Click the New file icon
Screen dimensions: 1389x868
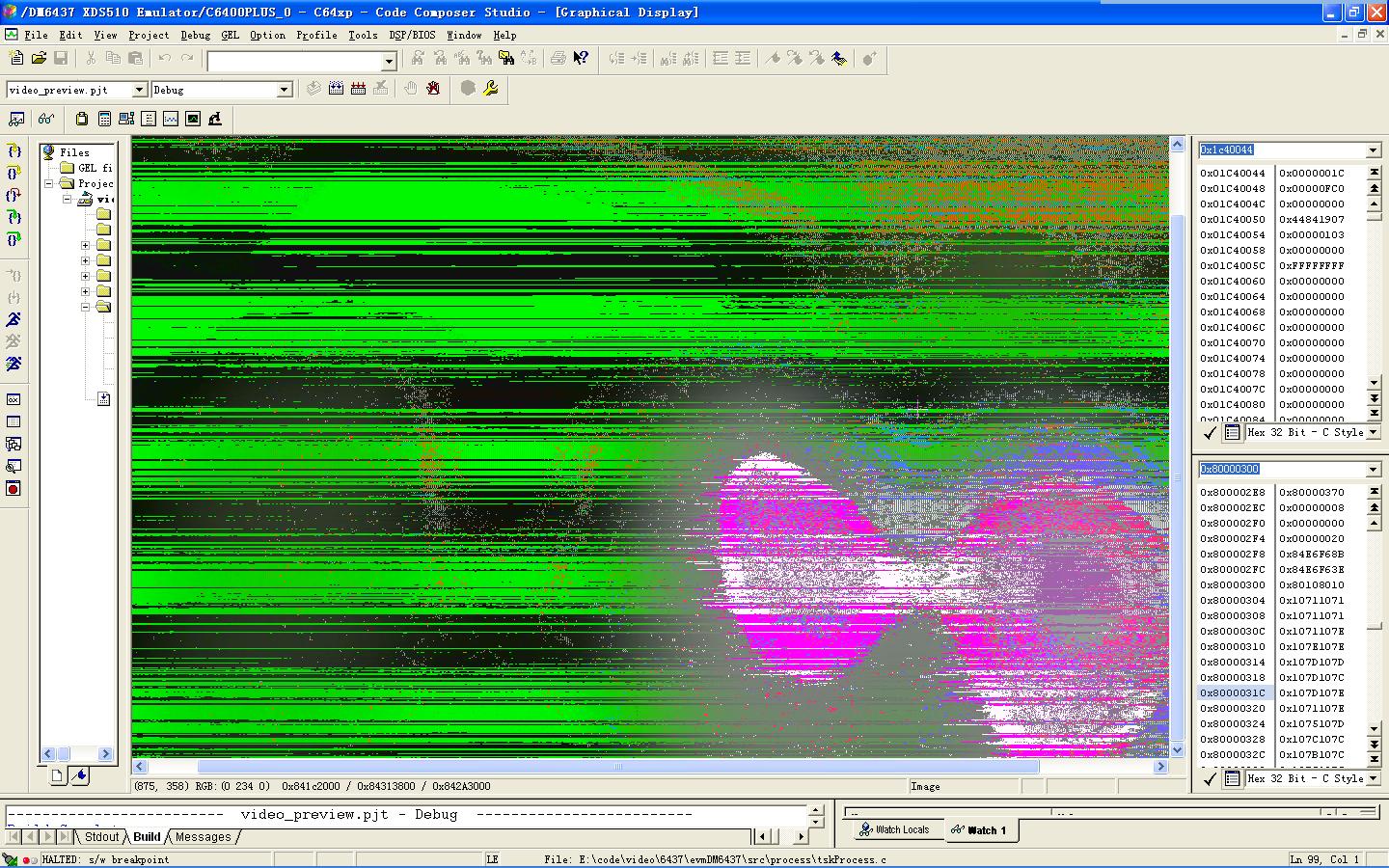16,59
